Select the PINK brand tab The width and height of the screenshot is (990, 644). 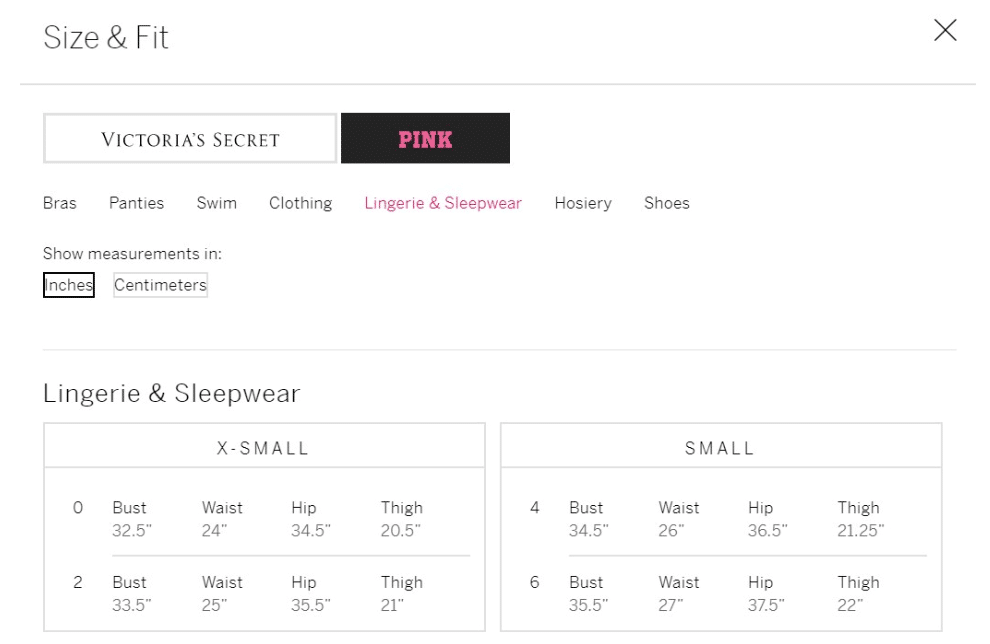click(x=425, y=139)
